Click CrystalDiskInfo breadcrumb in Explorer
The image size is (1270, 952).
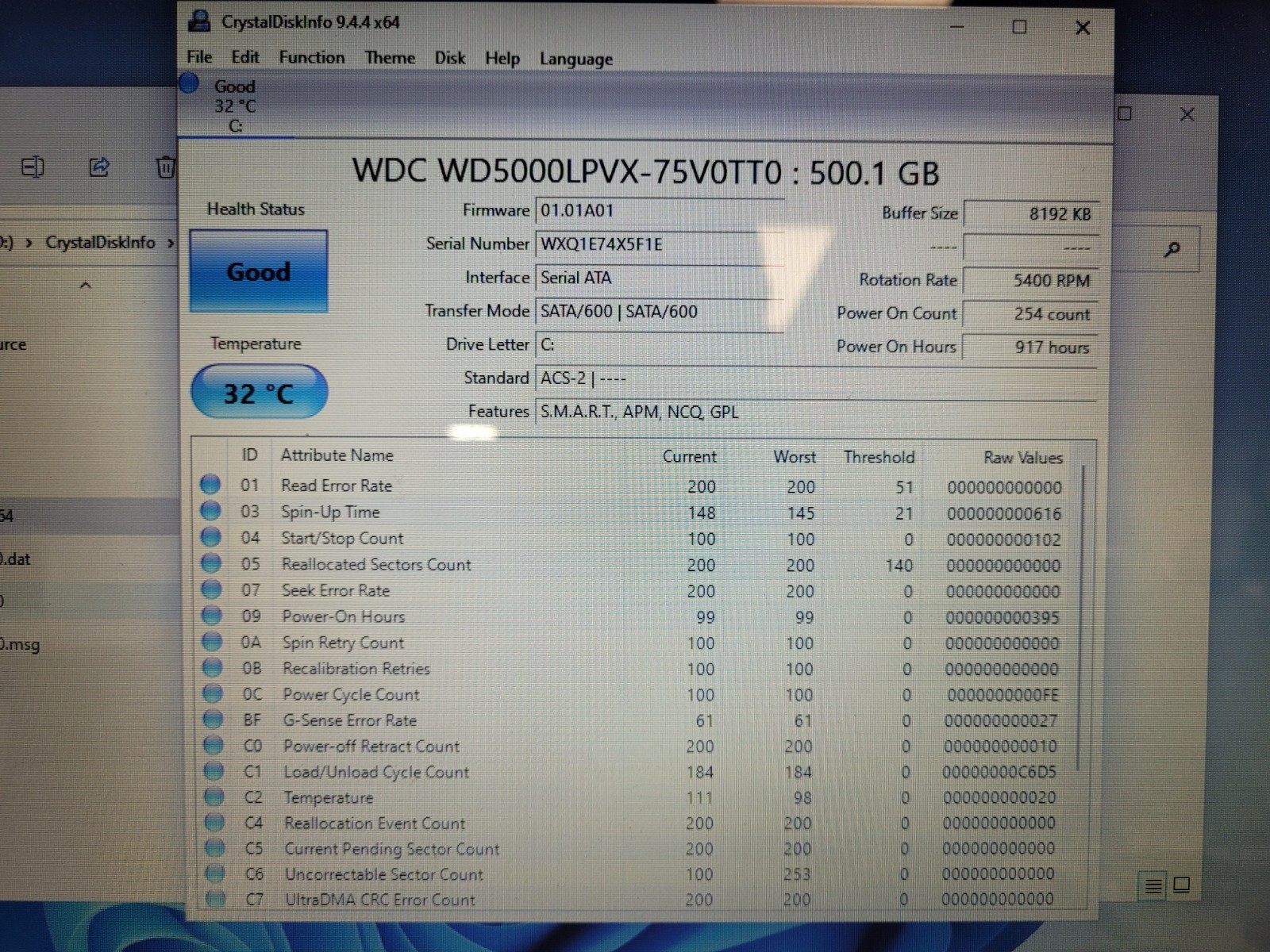(x=100, y=242)
